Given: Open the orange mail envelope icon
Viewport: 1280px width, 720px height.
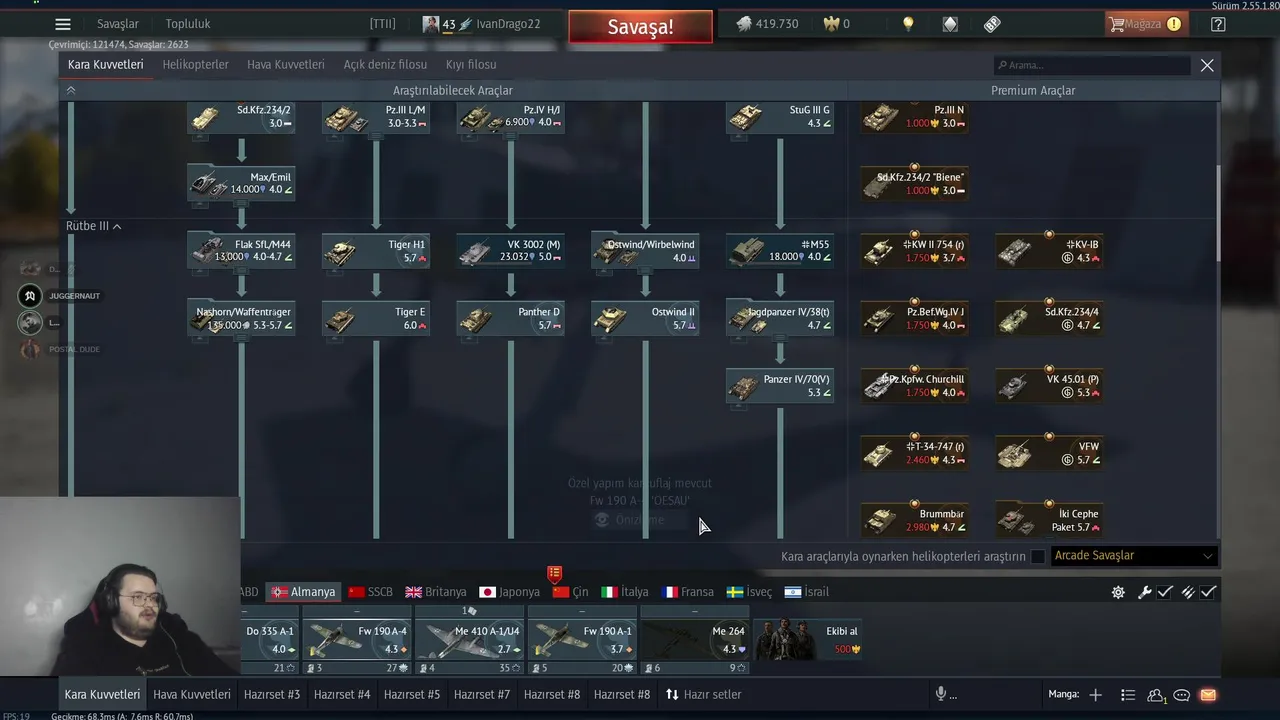Looking at the screenshot, I should [1208, 695].
